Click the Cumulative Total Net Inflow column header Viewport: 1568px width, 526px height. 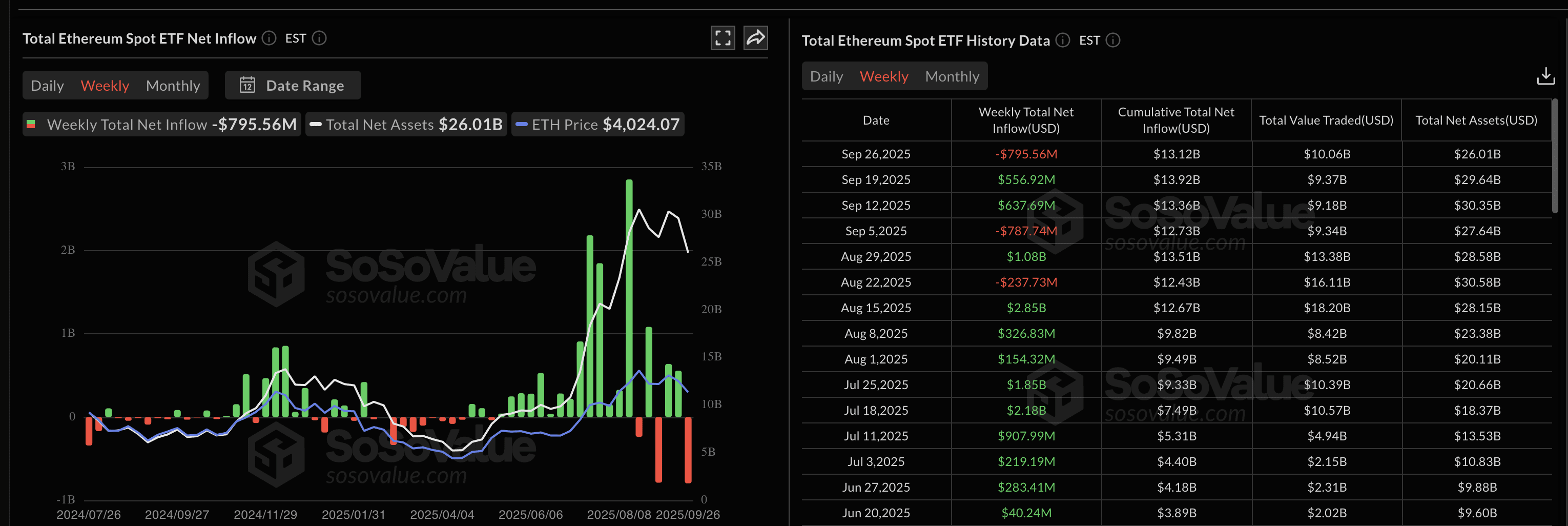coord(1175,120)
